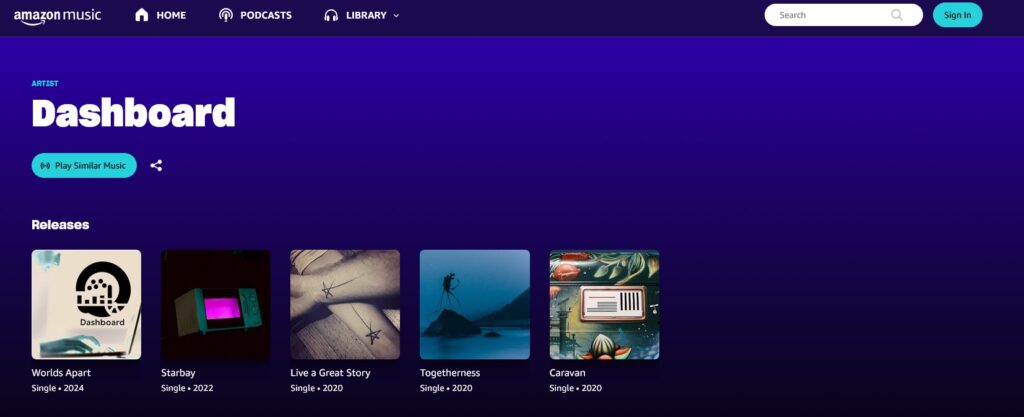1024x417 pixels.
Task: Click 'Single • 2024' under Worlds Apart
Action: (x=57, y=388)
